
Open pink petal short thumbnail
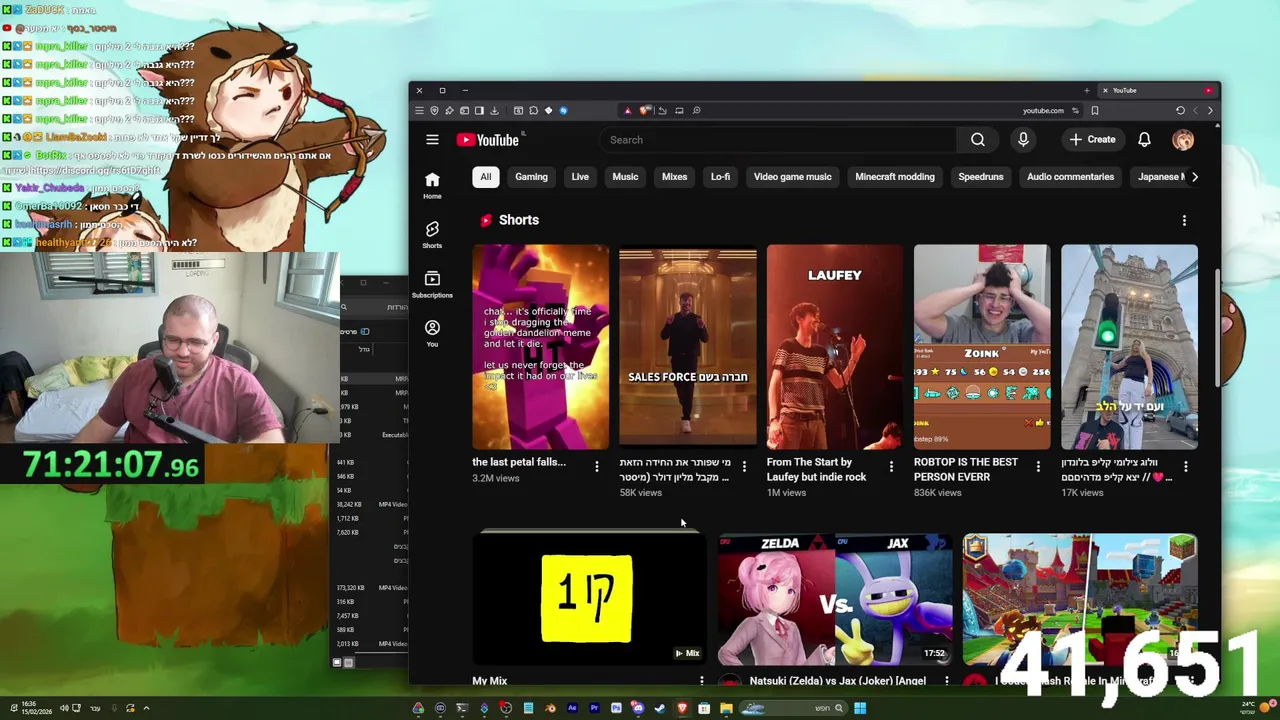pos(540,346)
